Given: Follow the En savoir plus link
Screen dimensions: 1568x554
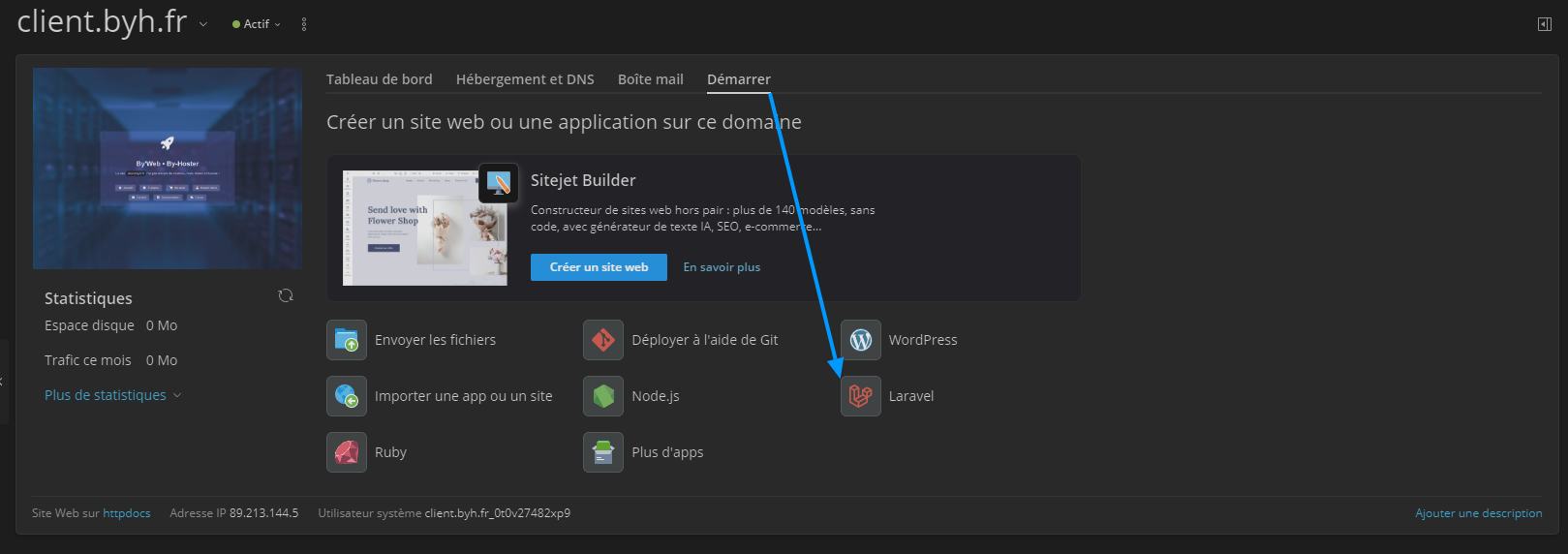Looking at the screenshot, I should tap(722, 267).
